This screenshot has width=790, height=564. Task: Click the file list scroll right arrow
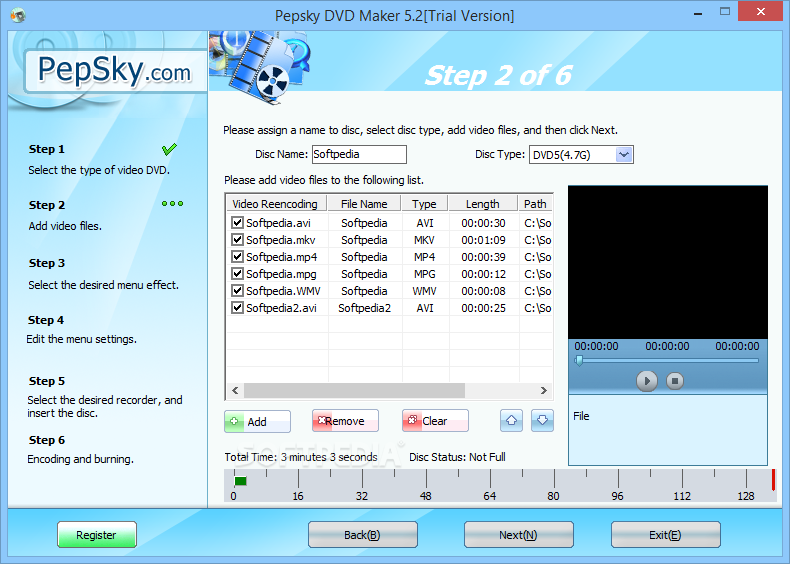544,390
